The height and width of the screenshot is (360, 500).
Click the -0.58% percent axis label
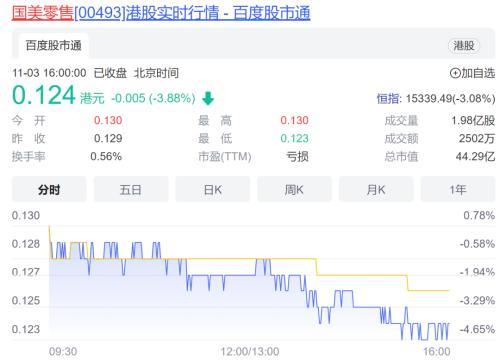point(477,244)
